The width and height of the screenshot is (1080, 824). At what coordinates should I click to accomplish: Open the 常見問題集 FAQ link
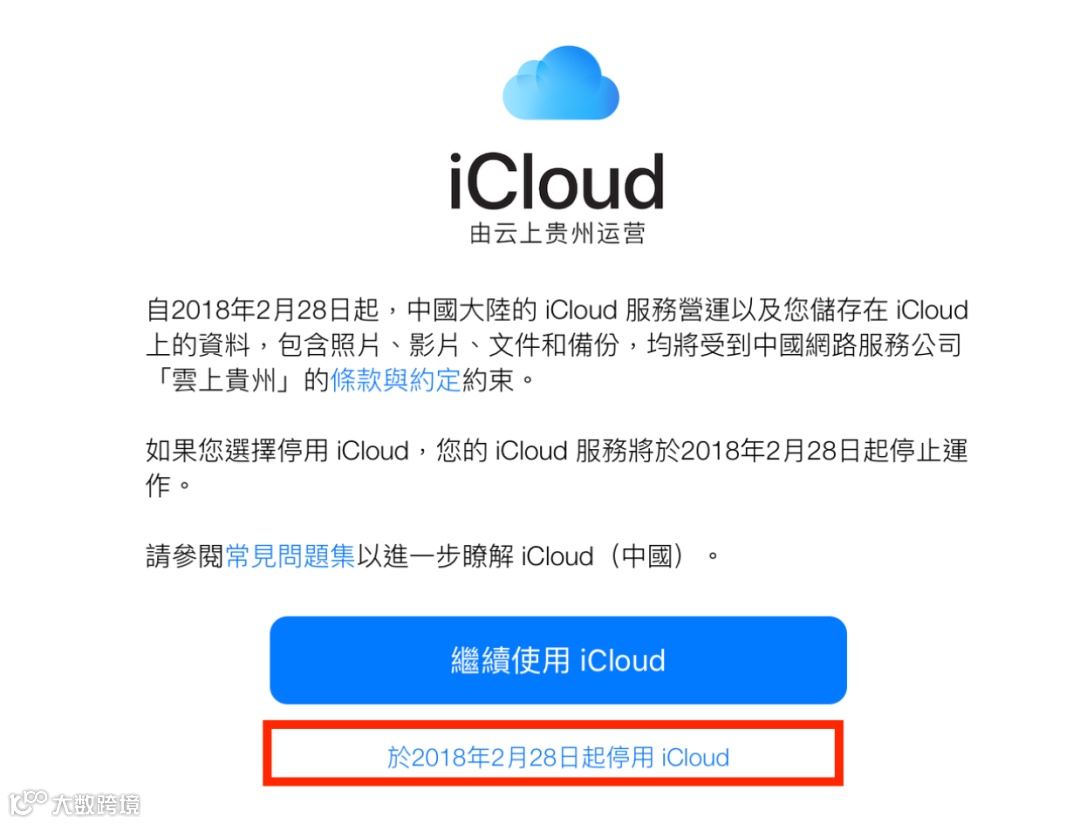click(291, 556)
